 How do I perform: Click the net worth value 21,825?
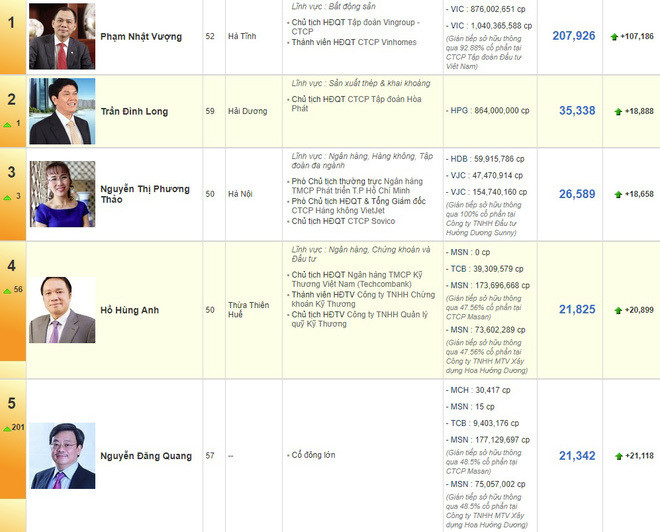[577, 310]
